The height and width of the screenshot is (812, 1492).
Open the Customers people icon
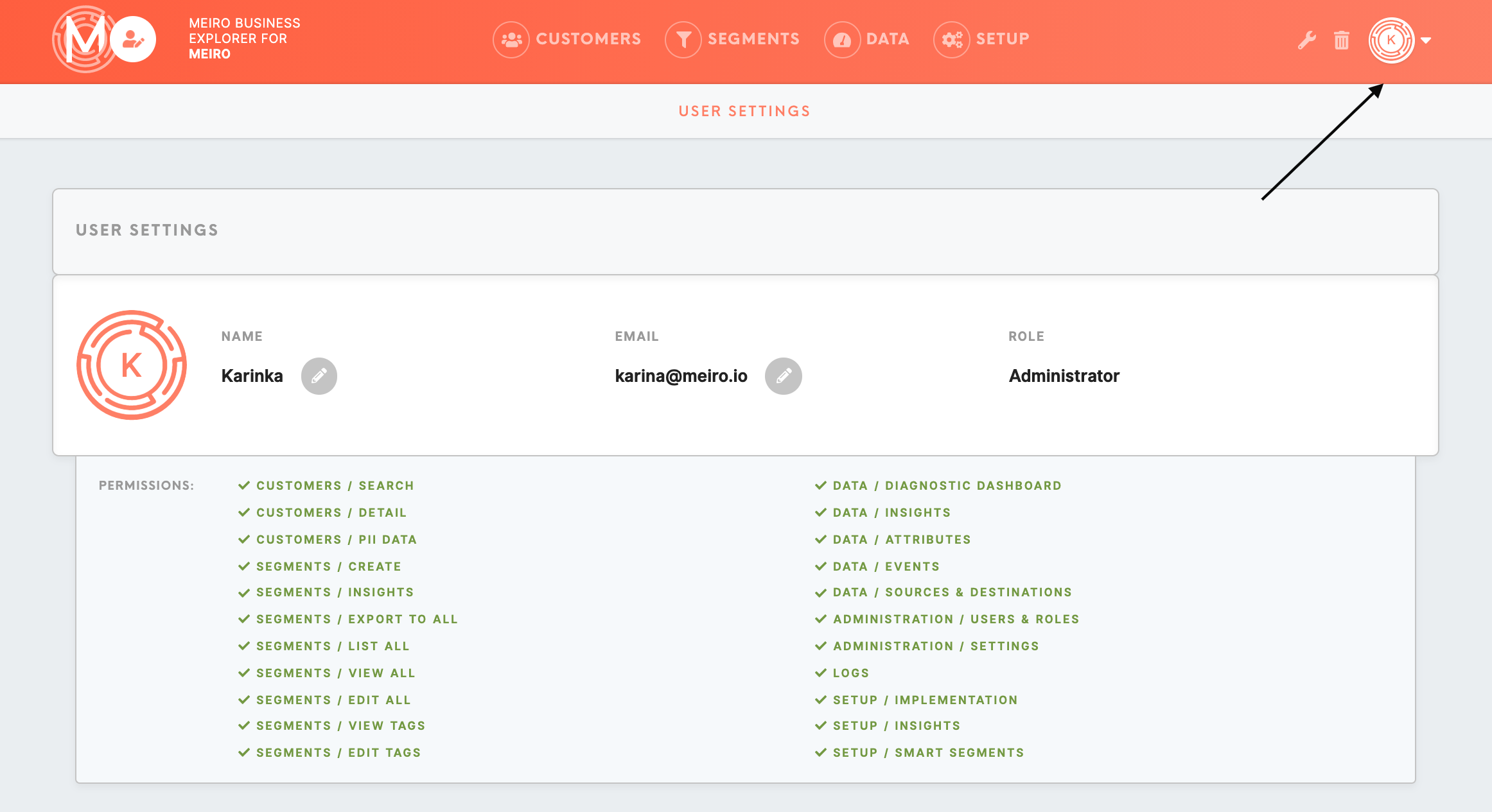(511, 40)
